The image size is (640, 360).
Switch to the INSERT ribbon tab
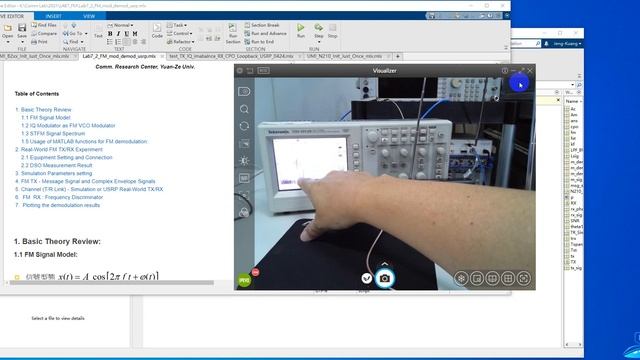pos(53,16)
